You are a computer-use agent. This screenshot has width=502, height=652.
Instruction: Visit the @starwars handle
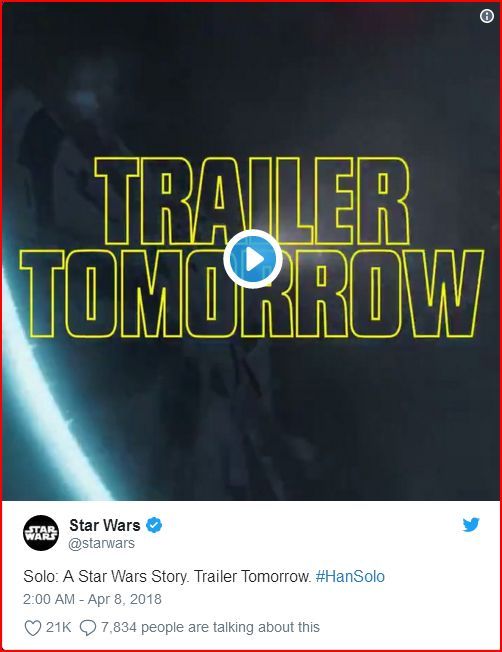(x=101, y=543)
